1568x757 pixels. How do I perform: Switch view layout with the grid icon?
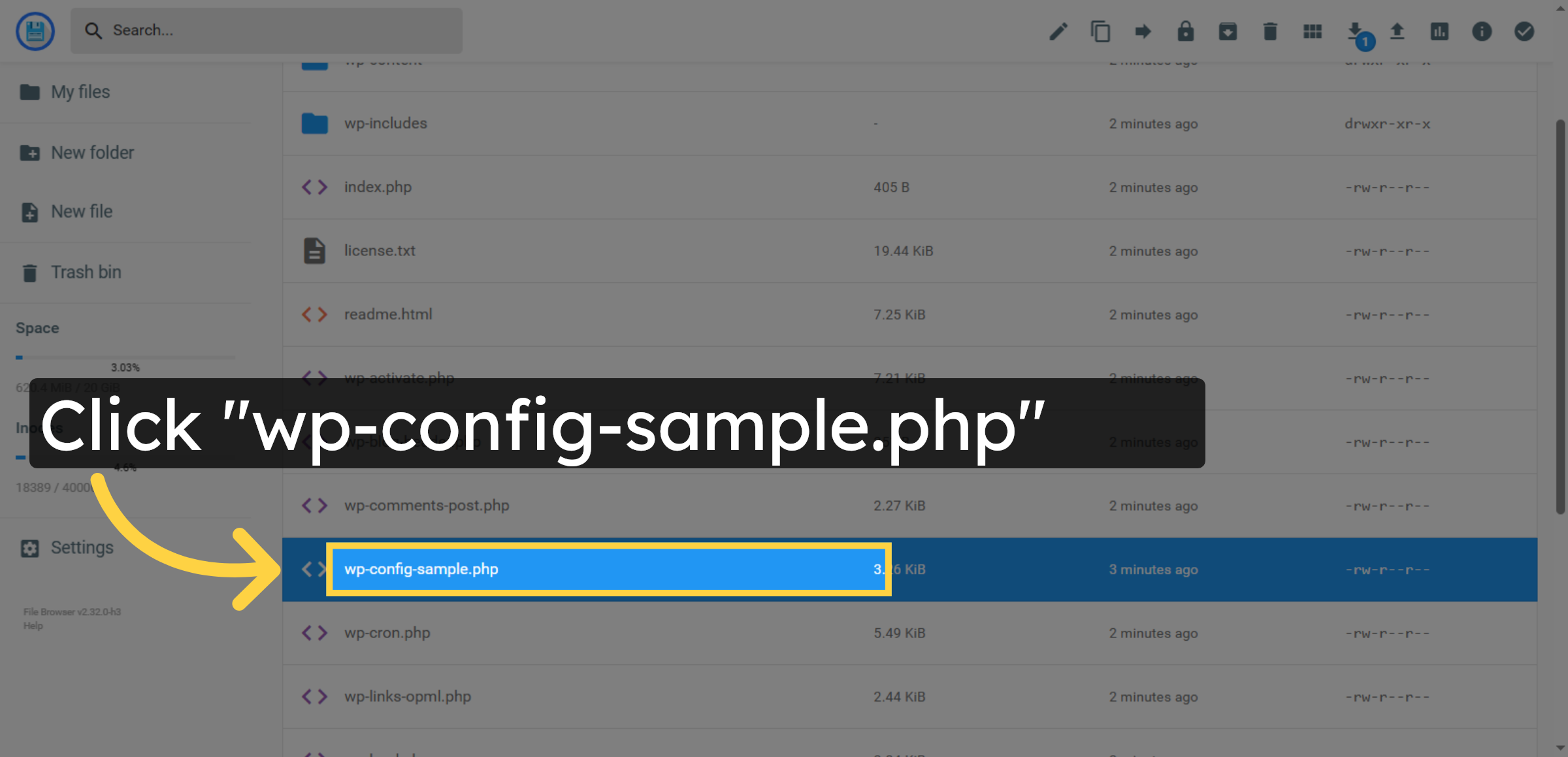1312,31
